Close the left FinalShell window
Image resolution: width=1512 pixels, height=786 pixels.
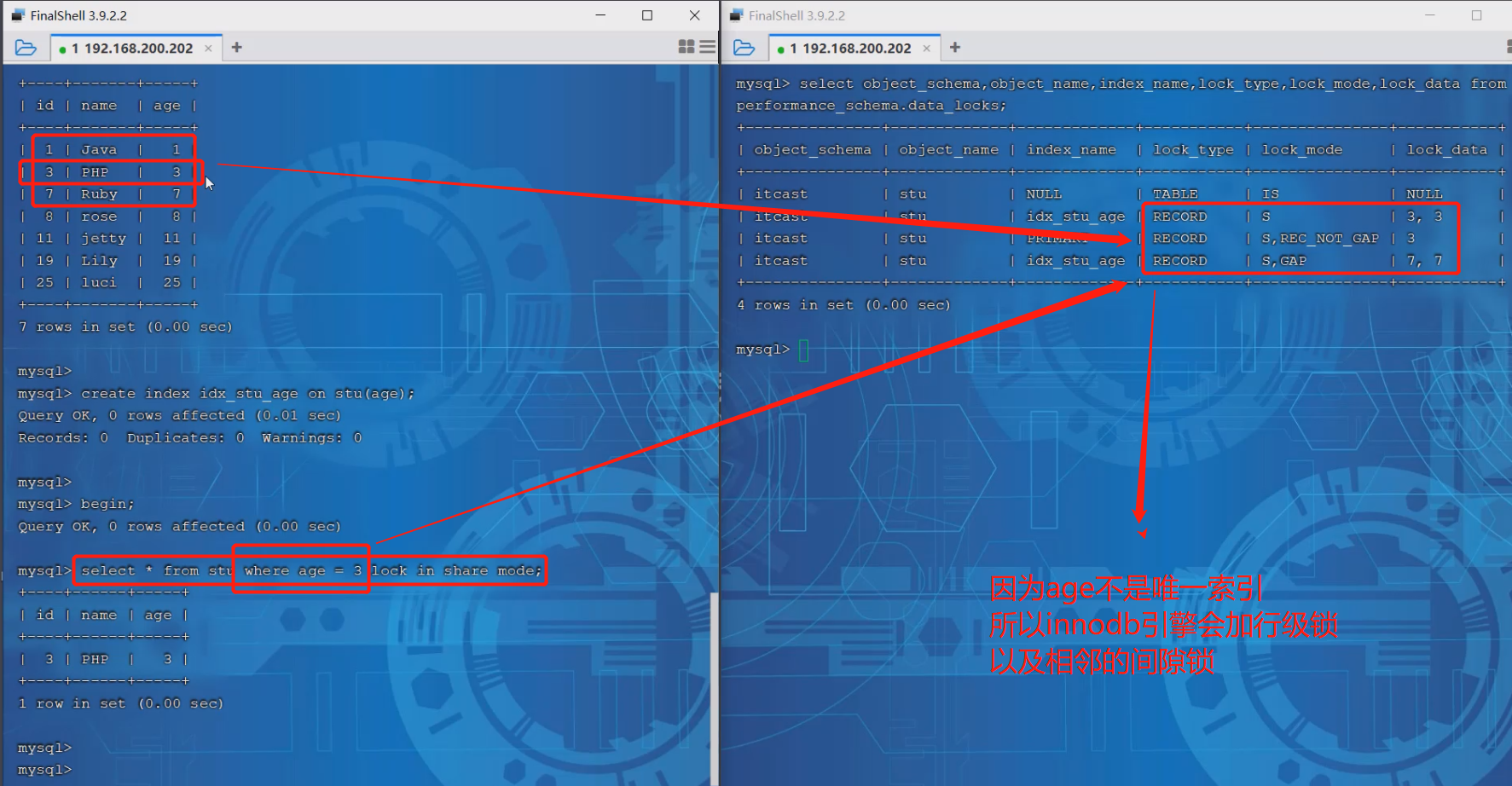click(695, 15)
